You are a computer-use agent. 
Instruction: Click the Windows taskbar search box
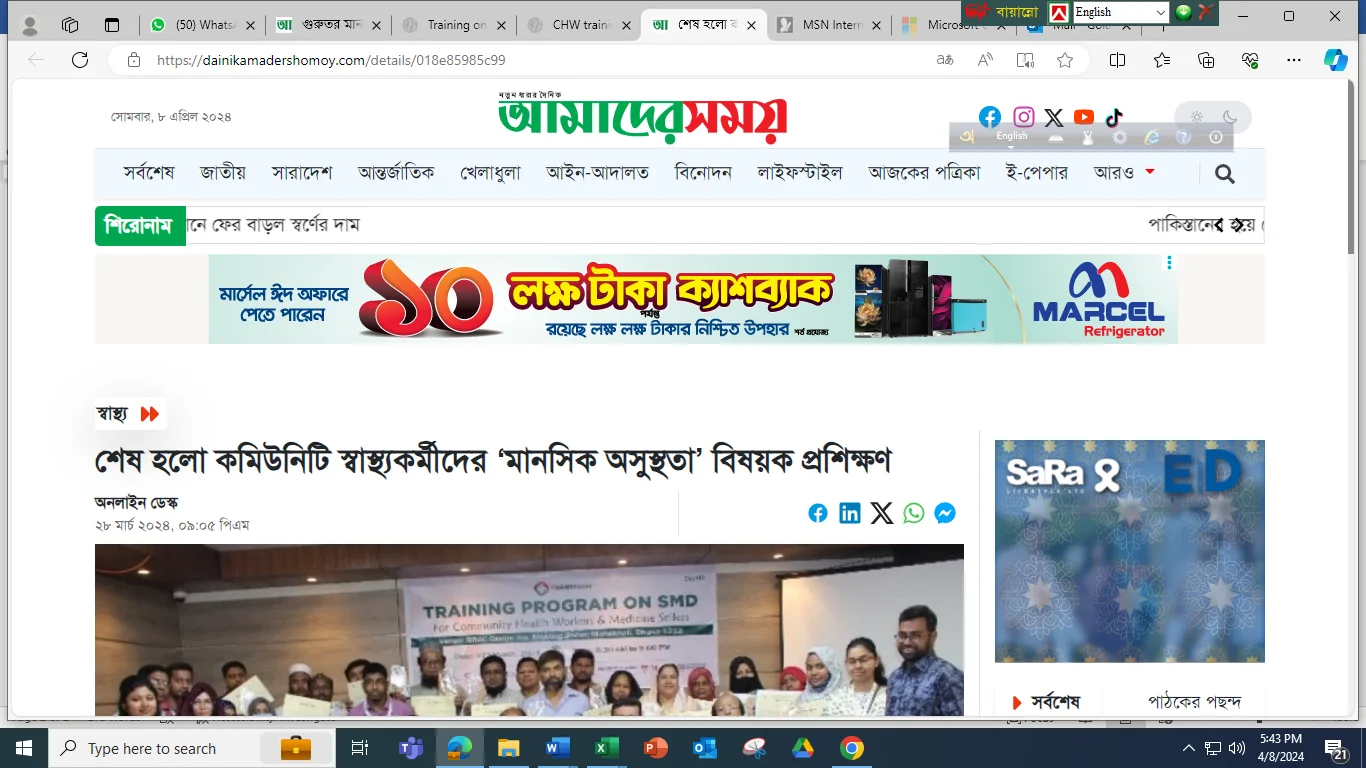click(x=190, y=748)
